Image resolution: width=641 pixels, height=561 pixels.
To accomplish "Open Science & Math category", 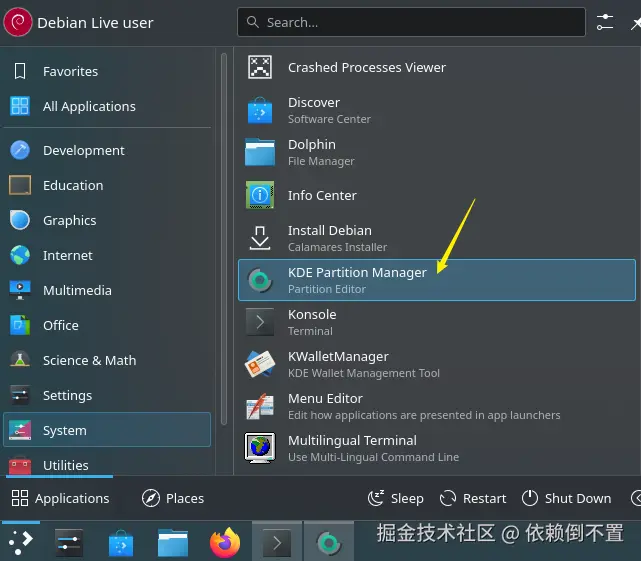I will 107,360.
